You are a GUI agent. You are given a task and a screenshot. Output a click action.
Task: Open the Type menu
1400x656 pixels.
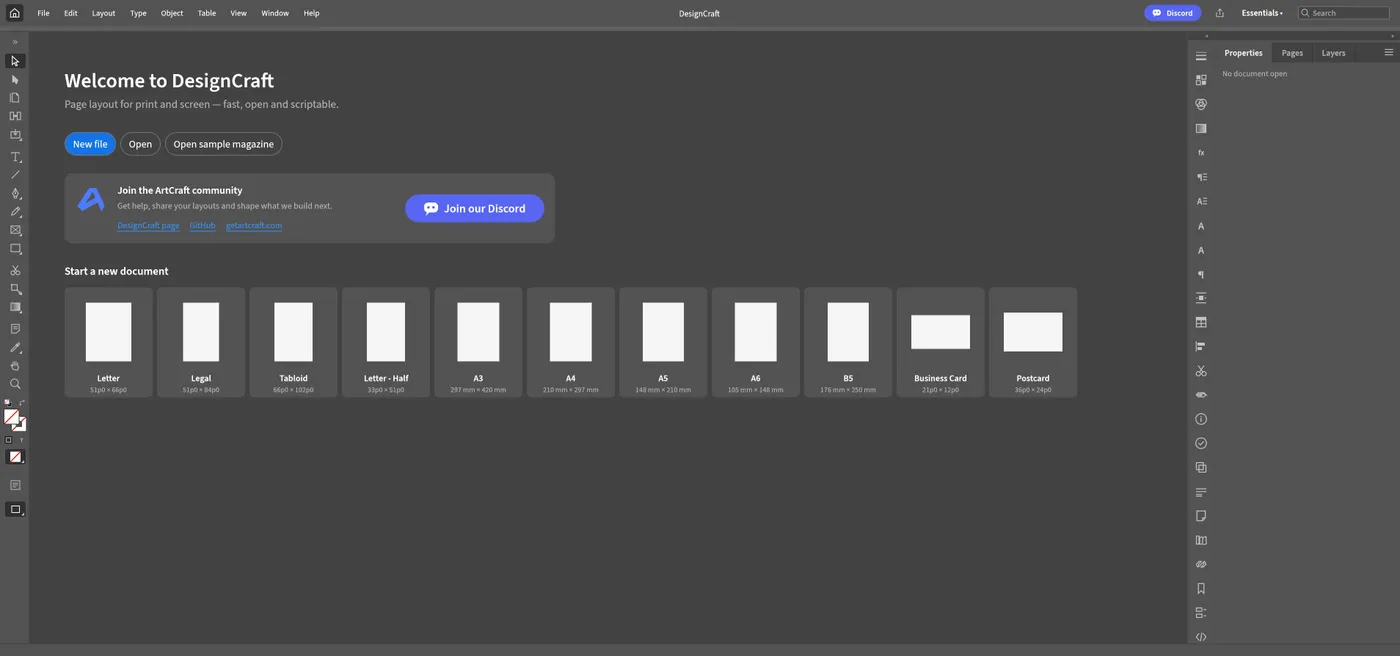138,13
